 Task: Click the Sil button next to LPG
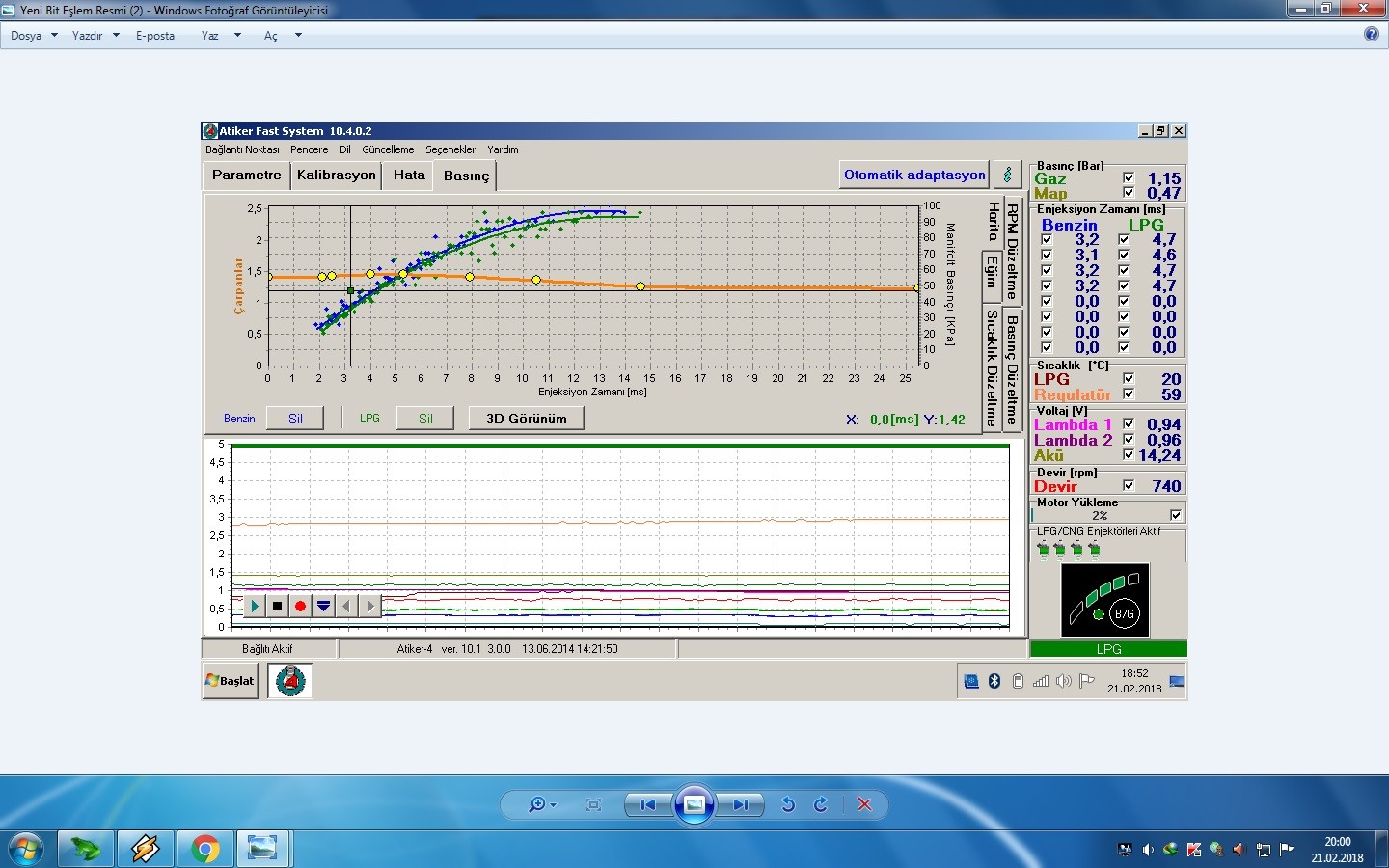pos(425,419)
